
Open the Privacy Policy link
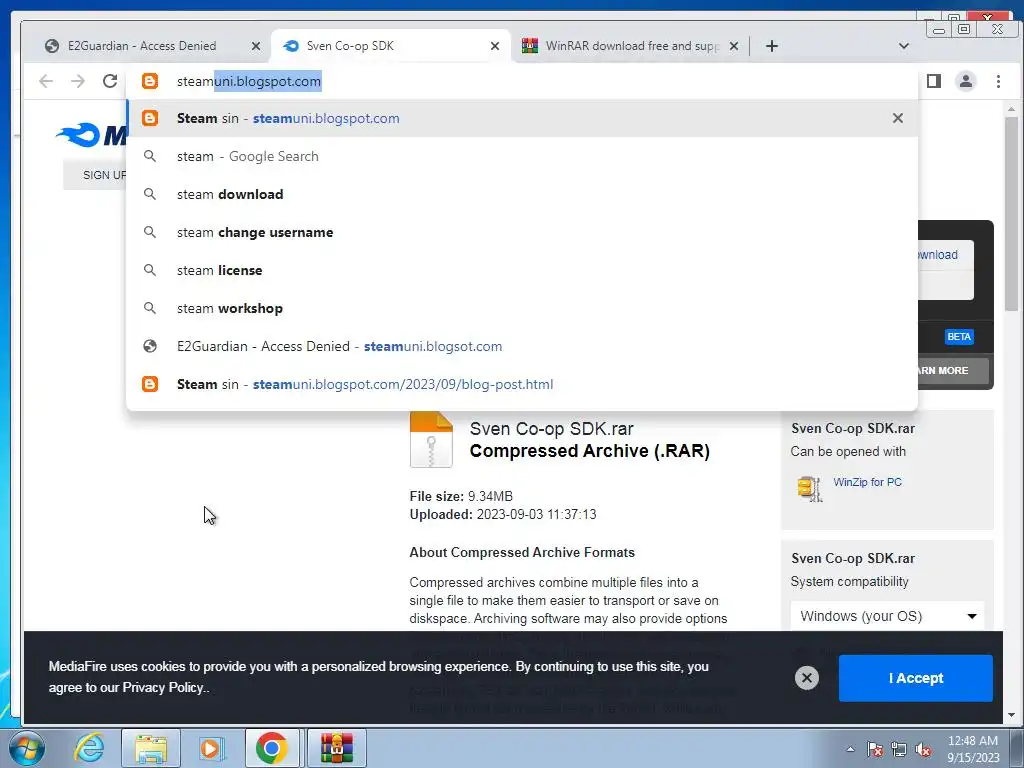pyautogui.click(x=163, y=687)
